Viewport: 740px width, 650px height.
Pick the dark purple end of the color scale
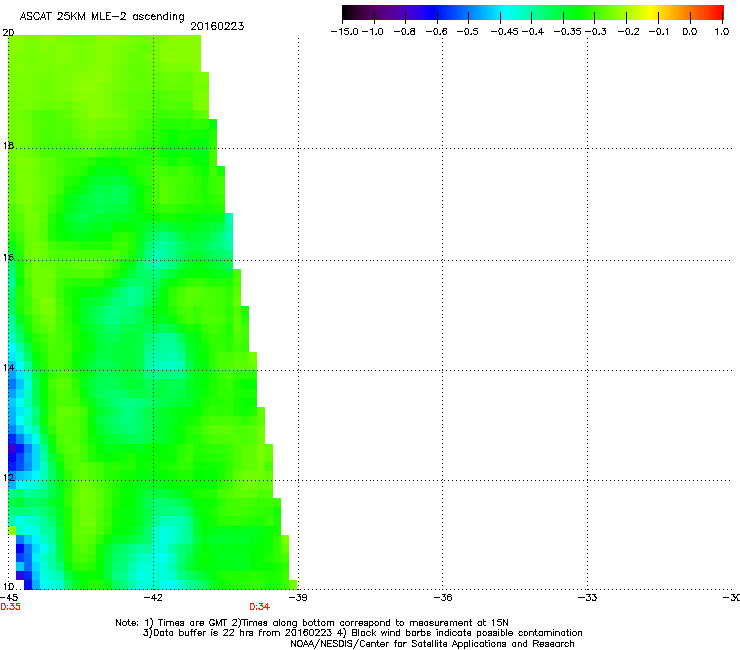click(x=352, y=13)
